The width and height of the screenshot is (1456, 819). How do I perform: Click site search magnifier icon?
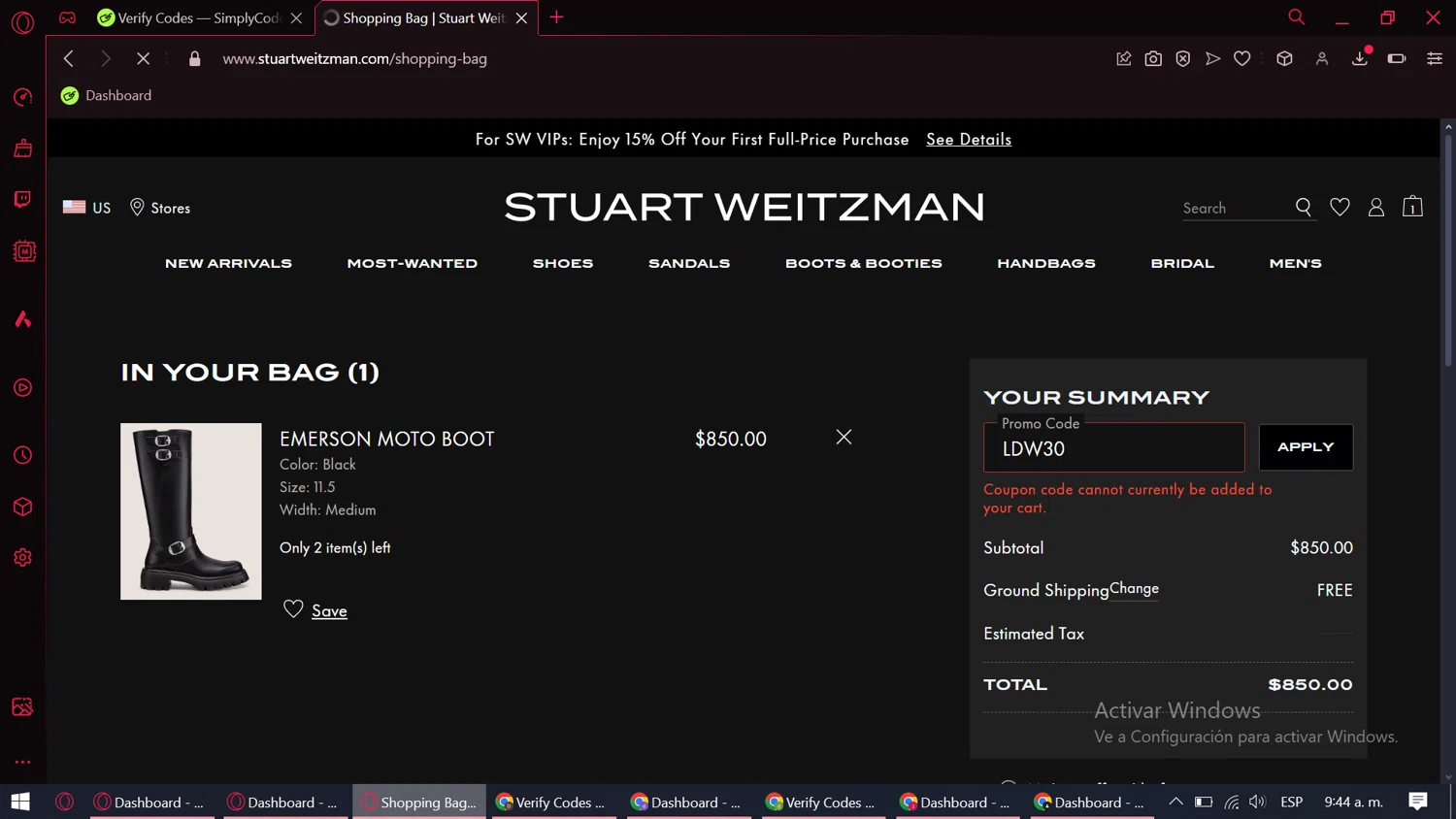tap(1304, 207)
